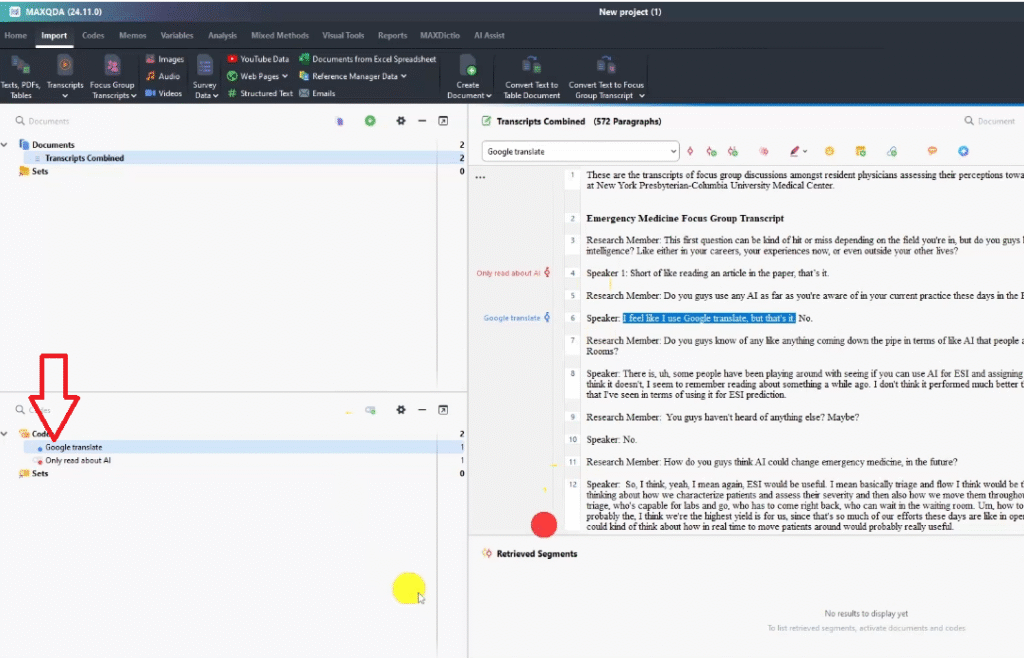1024x658 pixels.
Task: Click the emoji code smiley icon
Action: pyautogui.click(x=829, y=151)
